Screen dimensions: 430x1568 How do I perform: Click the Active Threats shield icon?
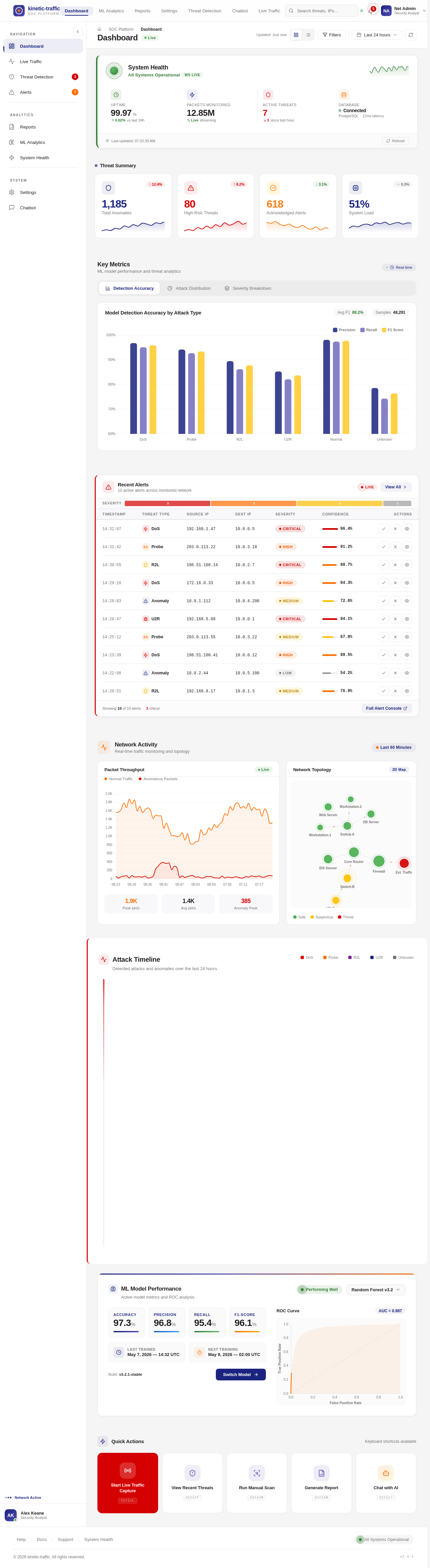tap(268, 95)
